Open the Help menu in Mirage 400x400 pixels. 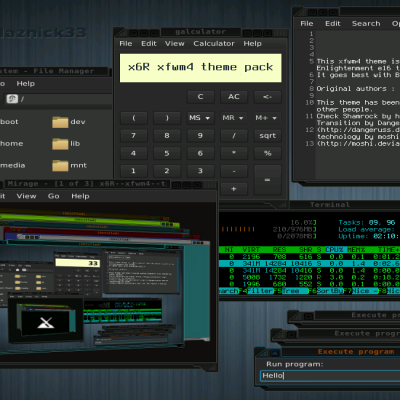pos(80,196)
